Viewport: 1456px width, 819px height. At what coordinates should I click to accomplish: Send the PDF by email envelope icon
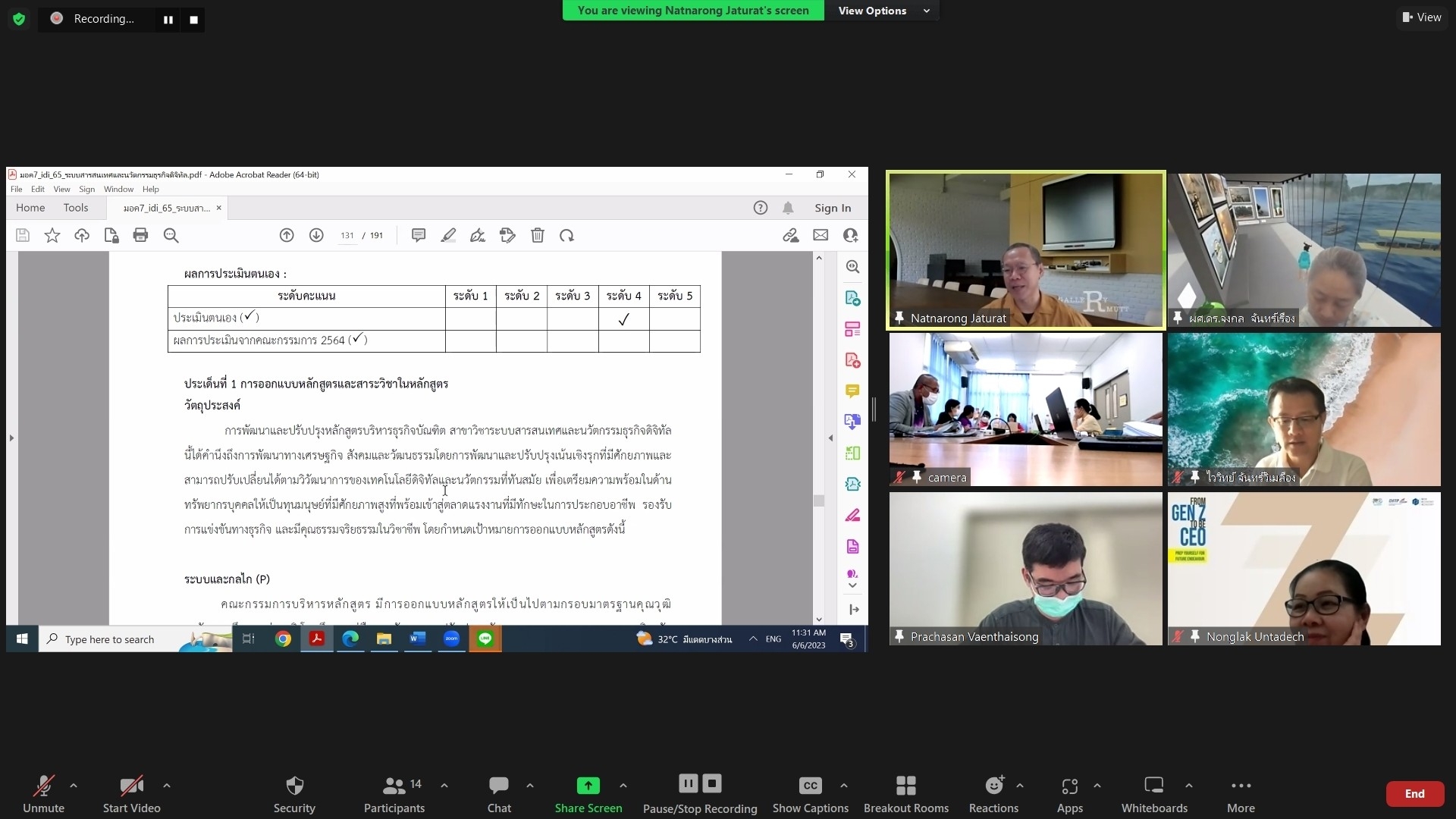(821, 236)
